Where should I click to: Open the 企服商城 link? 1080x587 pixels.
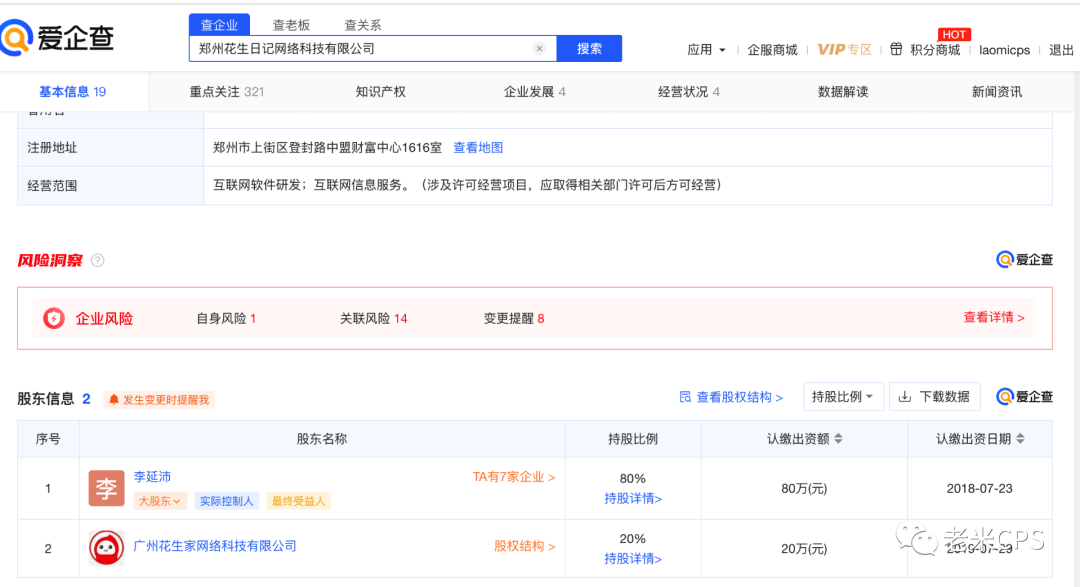coord(772,50)
